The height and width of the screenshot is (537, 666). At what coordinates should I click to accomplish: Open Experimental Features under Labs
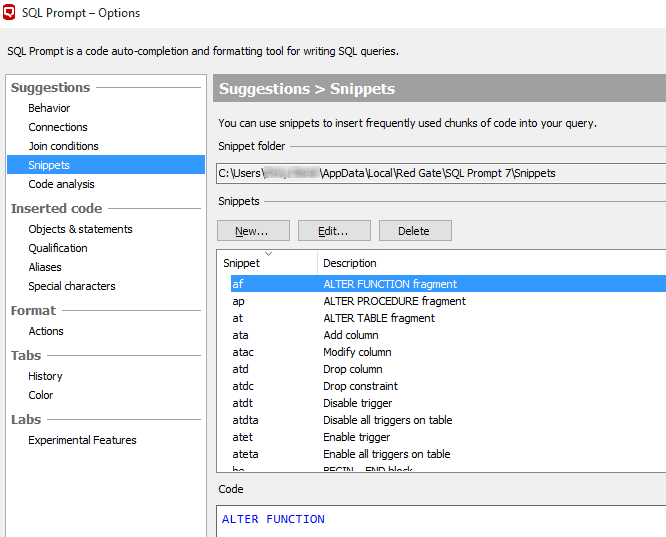(x=82, y=440)
